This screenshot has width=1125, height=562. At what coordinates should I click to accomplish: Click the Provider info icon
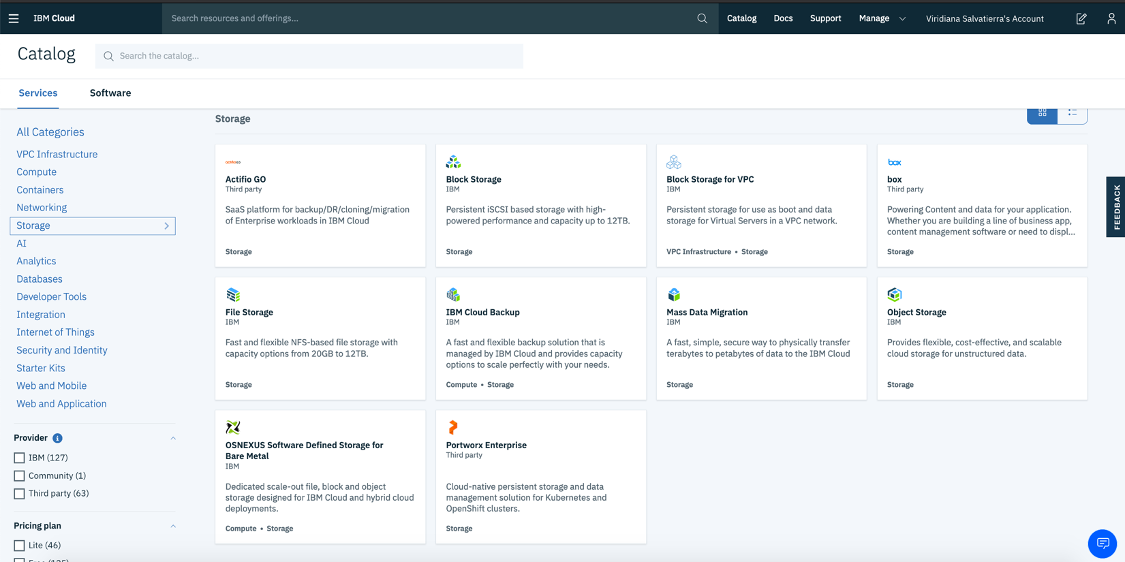pos(57,438)
